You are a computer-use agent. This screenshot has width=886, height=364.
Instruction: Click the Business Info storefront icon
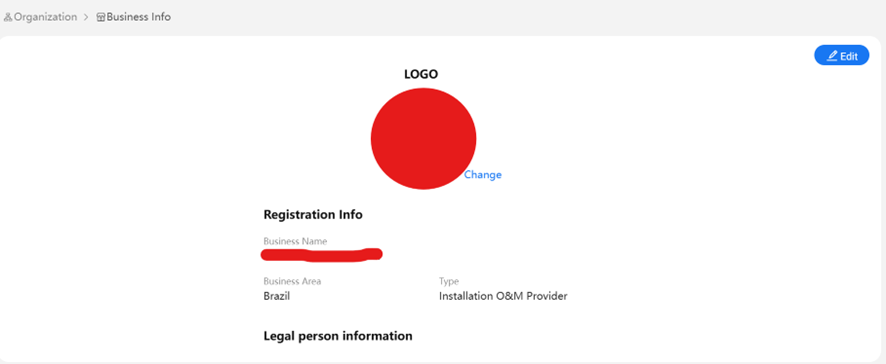[101, 17]
